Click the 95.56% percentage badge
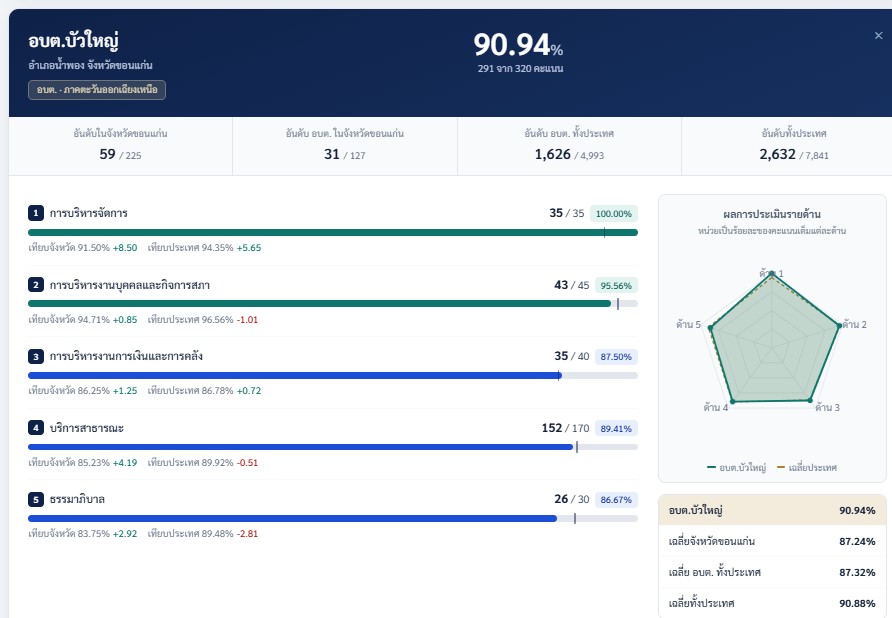Image resolution: width=892 pixels, height=618 pixels. 616,285
